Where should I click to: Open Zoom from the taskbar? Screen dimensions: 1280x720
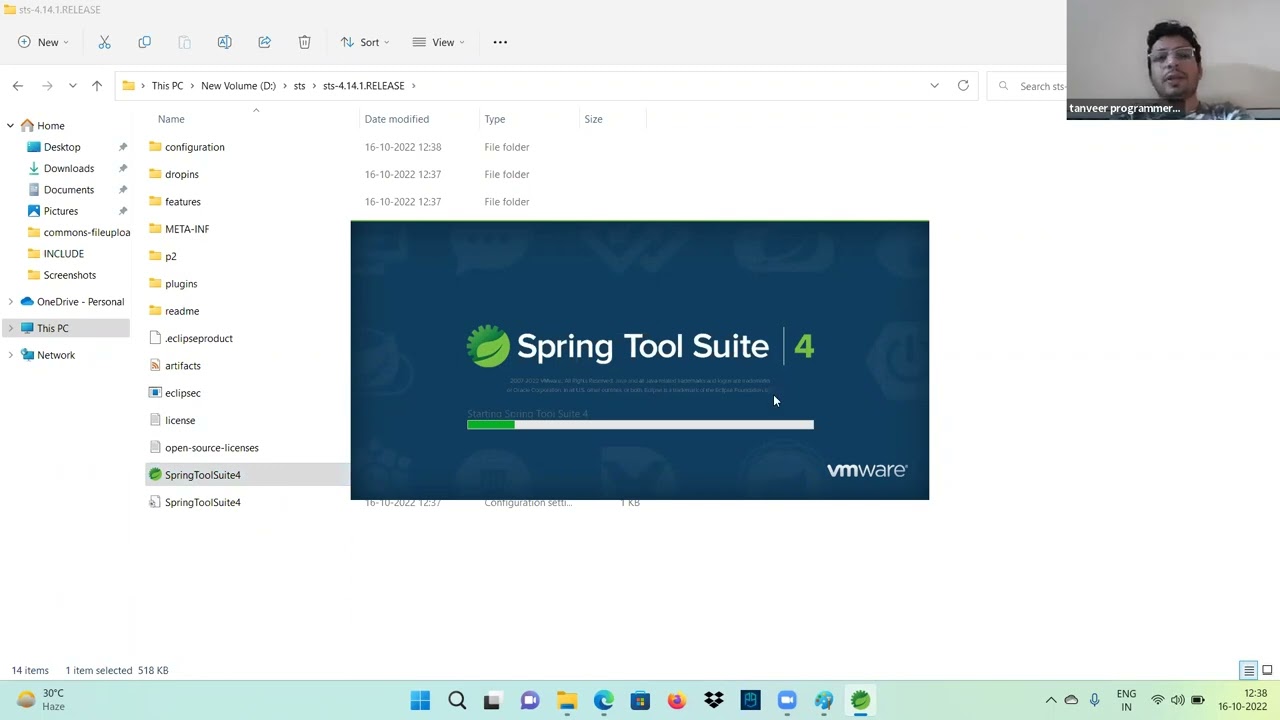coord(787,700)
